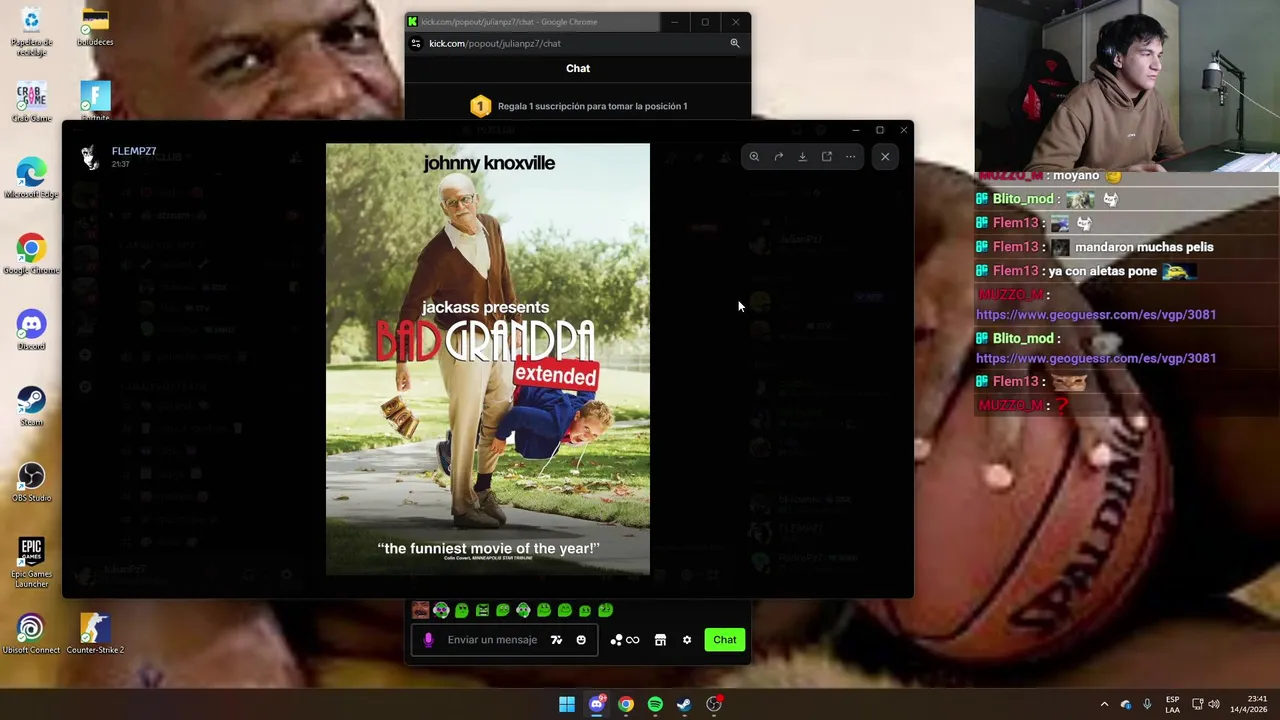This screenshot has height=720, width=1280.
Task: Open the 7TV emote menu in chat
Action: tap(556, 640)
